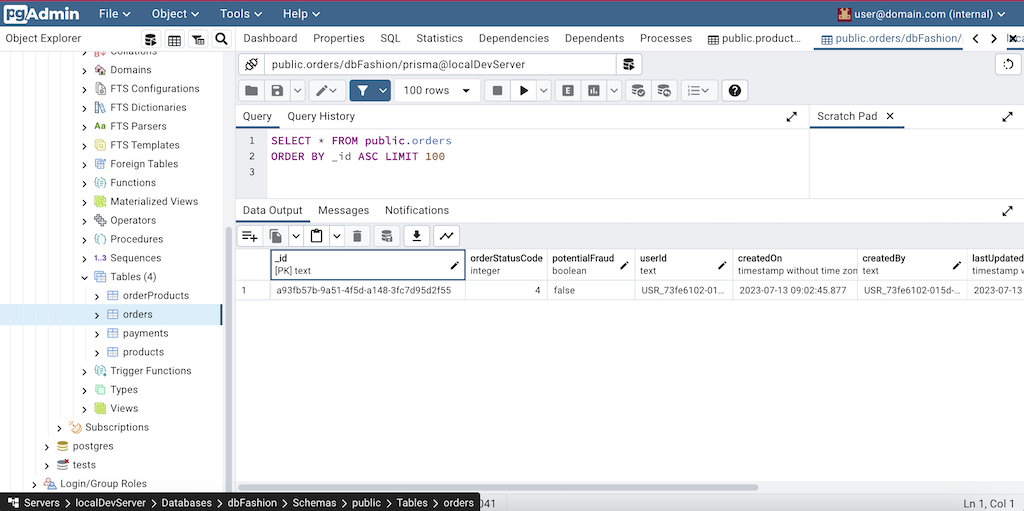Save data changes in Data Output
This screenshot has width=1024, height=511.
click(x=387, y=236)
